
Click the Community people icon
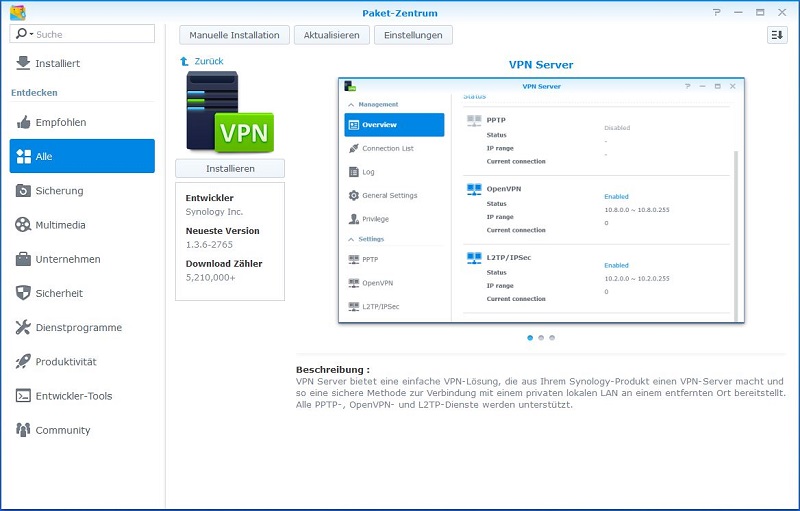tap(23, 430)
